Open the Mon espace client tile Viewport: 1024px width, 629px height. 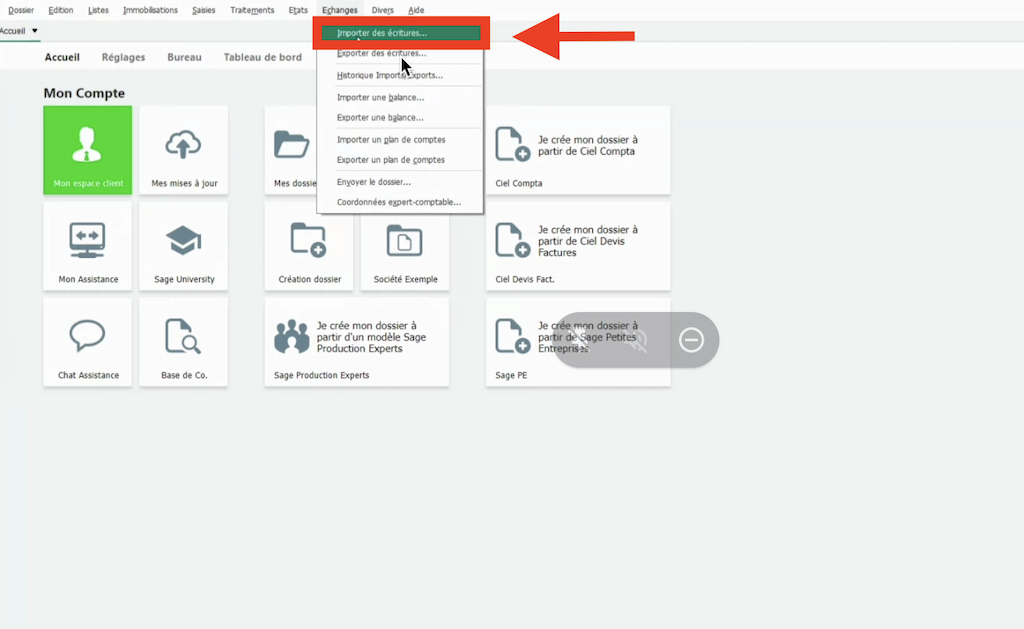tap(88, 150)
